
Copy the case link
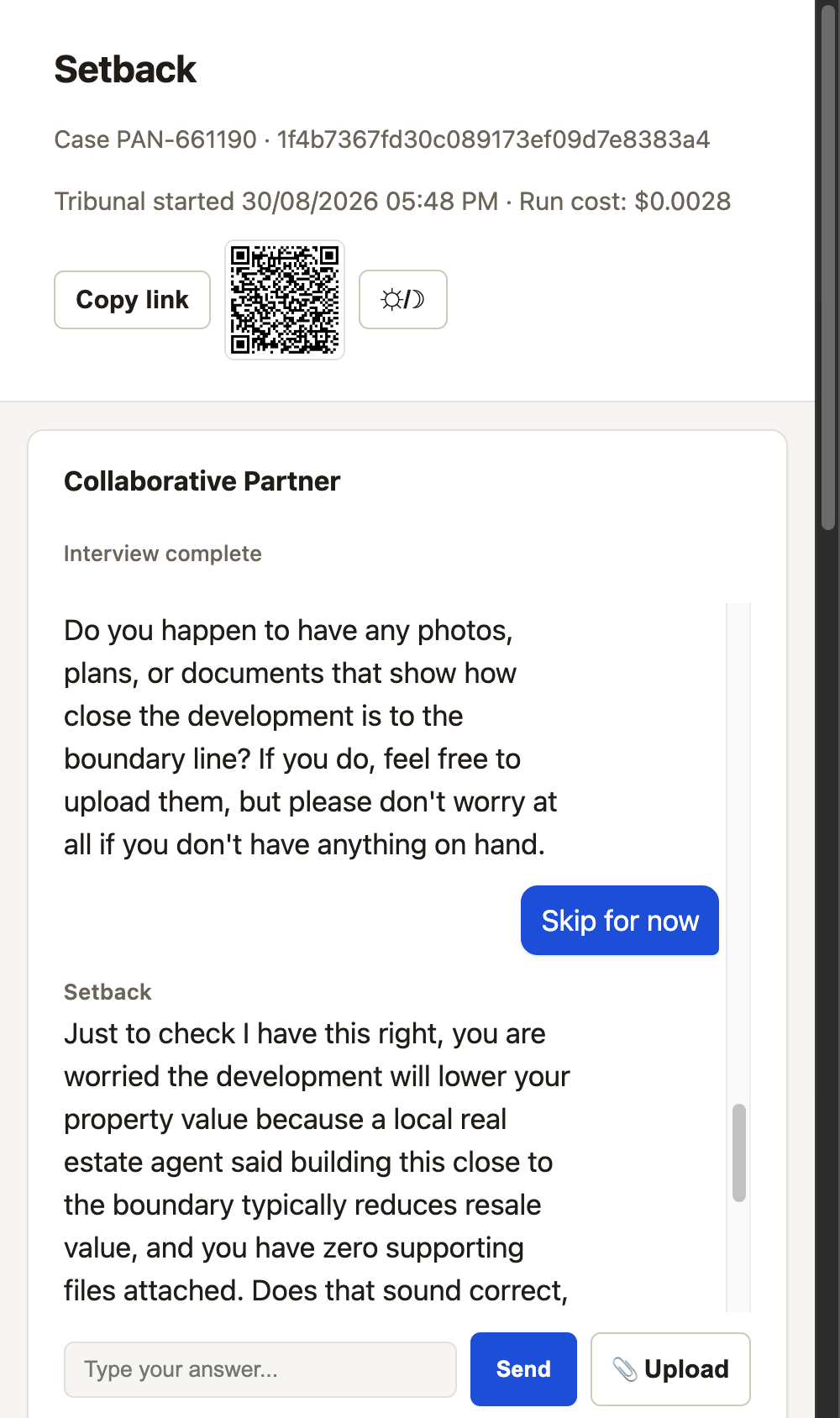(x=132, y=300)
